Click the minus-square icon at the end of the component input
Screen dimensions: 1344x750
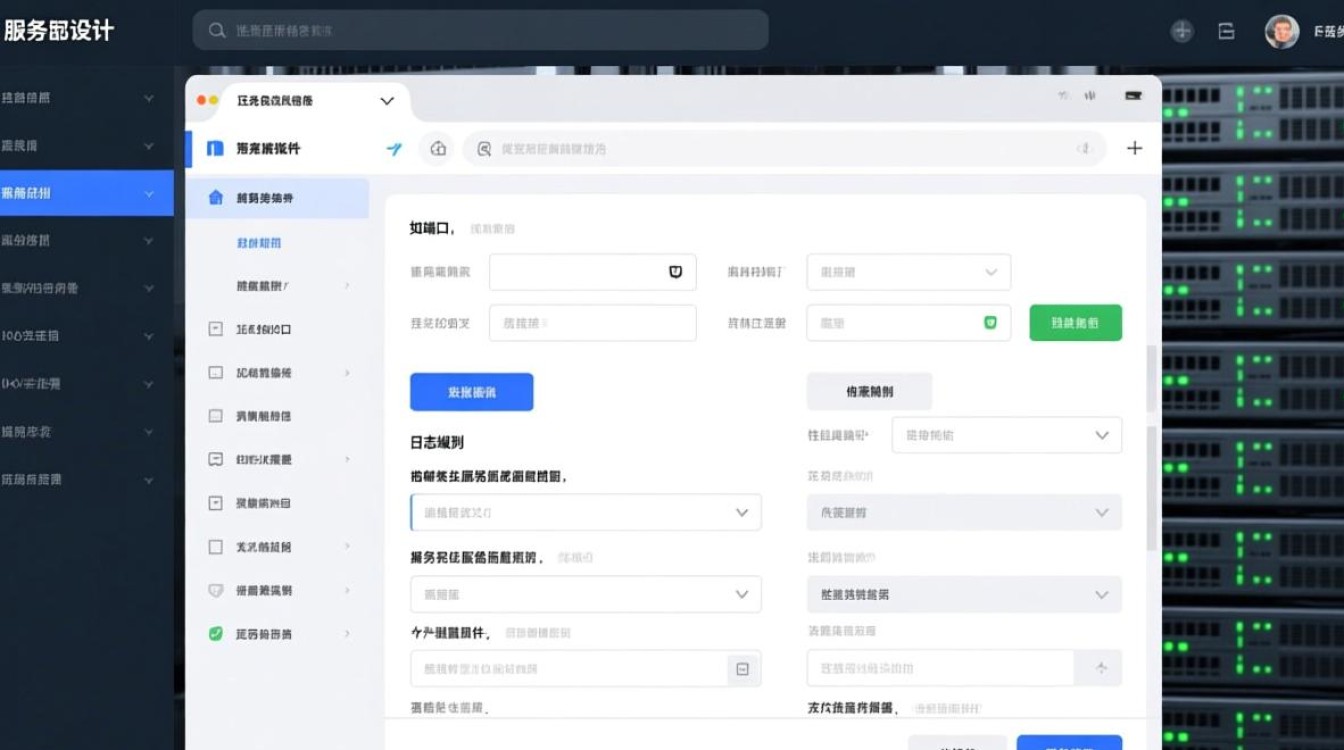pos(742,669)
